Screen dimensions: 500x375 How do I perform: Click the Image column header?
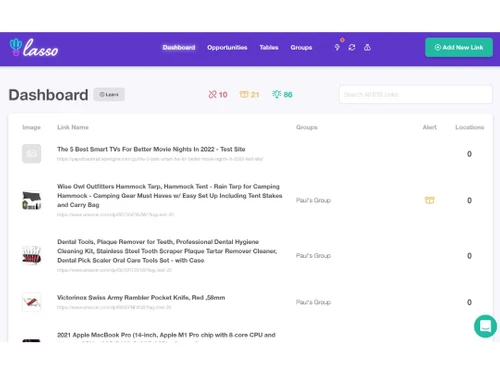(x=31, y=127)
